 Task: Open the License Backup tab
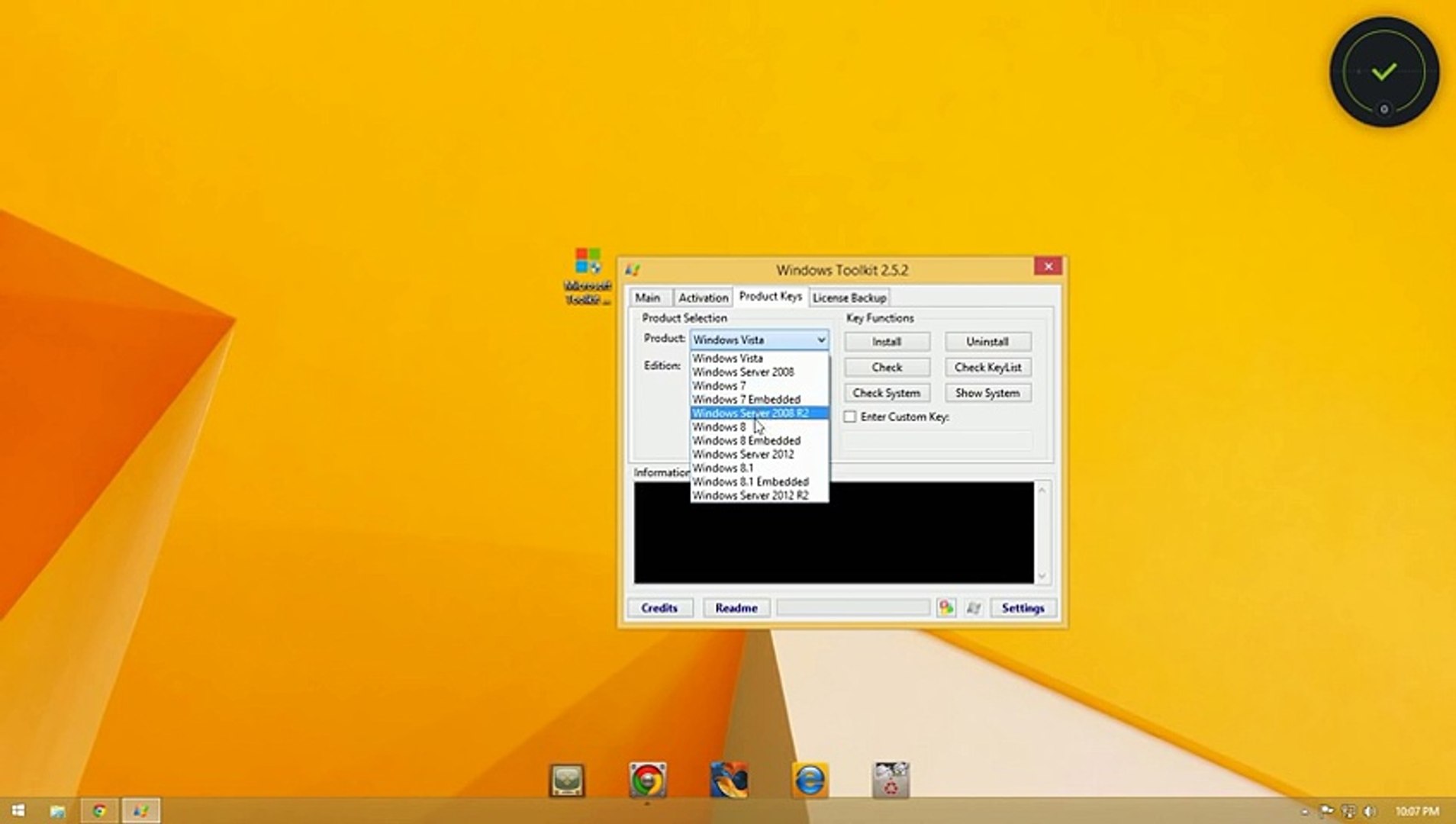pos(849,298)
